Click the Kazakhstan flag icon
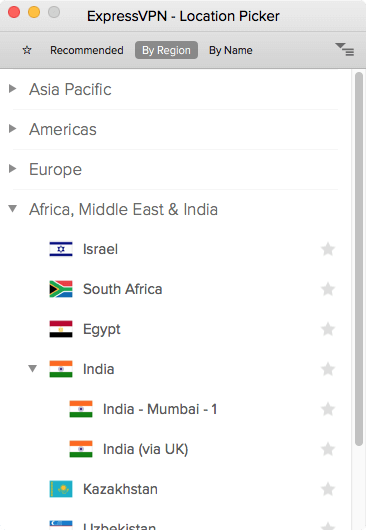 61,489
